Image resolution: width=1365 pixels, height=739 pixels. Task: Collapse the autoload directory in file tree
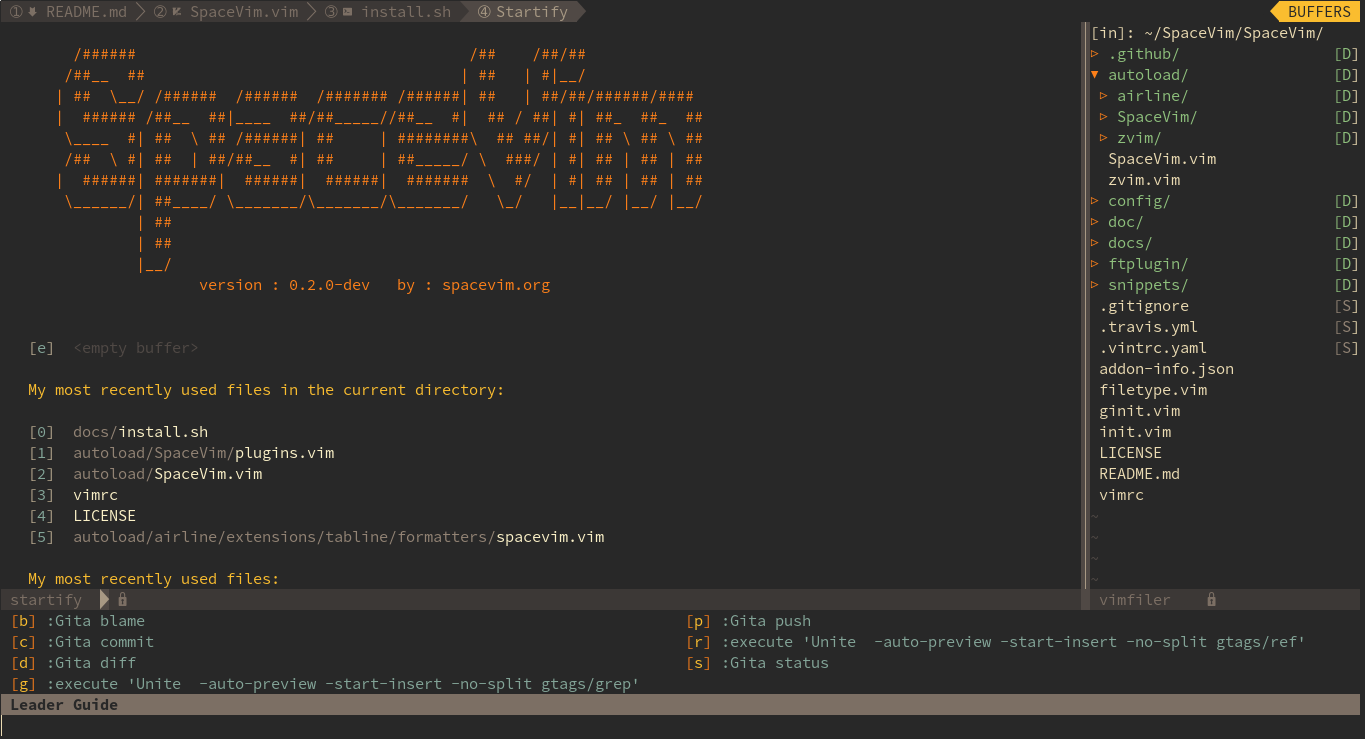[1094, 74]
